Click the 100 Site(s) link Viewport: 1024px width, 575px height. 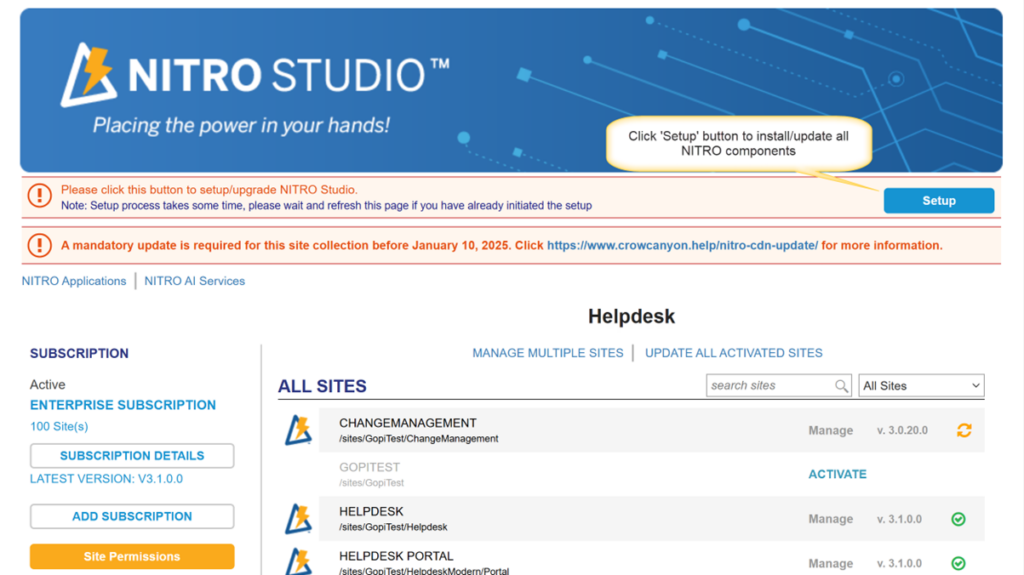[59, 427]
